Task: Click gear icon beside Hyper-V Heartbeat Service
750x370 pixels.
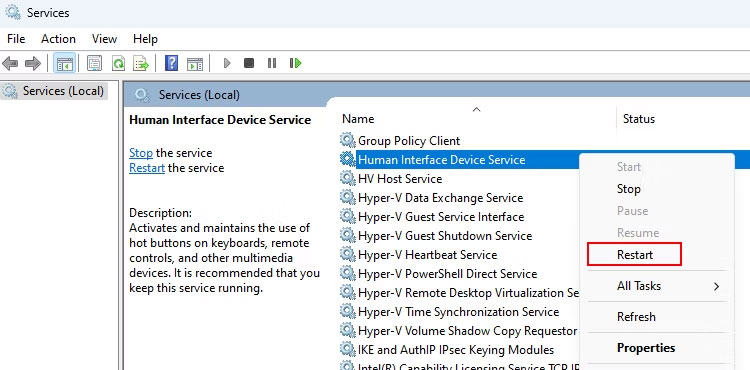Action: (x=348, y=255)
